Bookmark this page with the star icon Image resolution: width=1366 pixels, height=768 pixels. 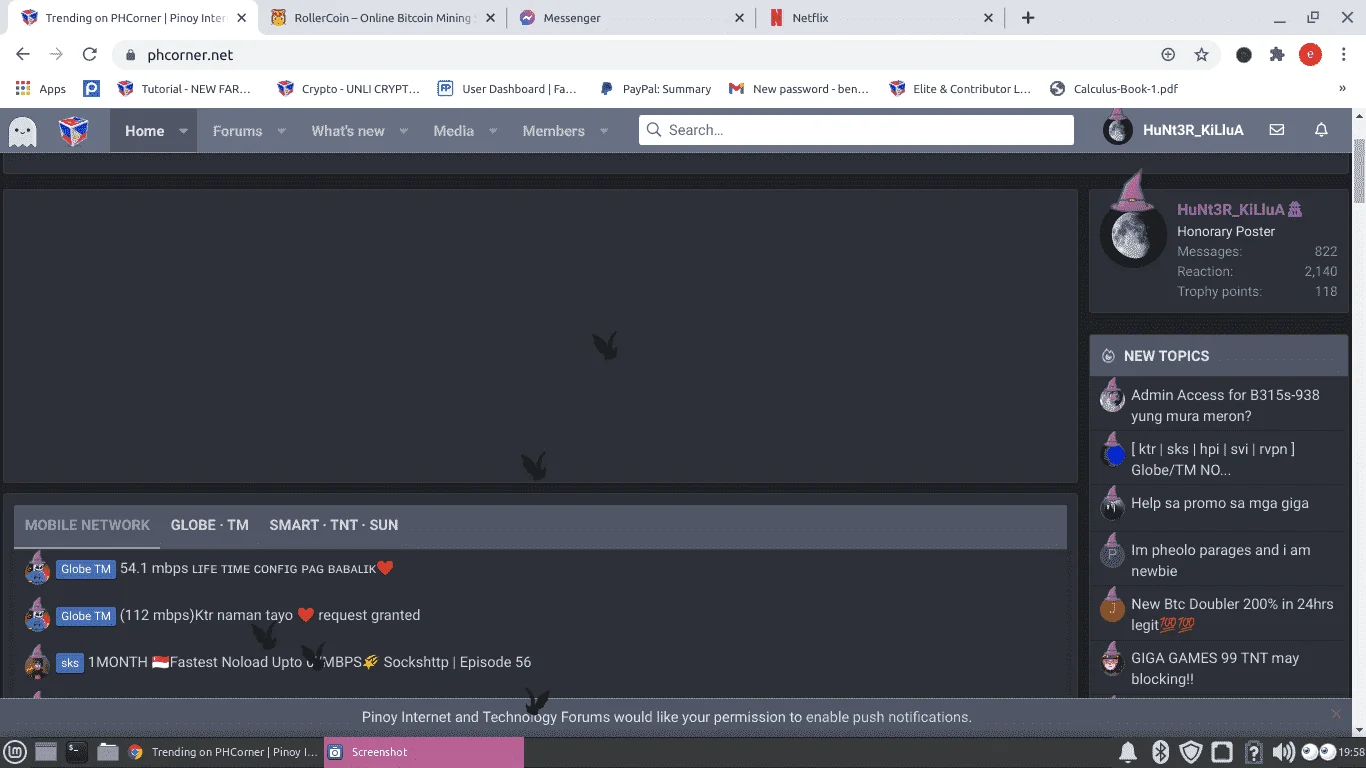1202,55
